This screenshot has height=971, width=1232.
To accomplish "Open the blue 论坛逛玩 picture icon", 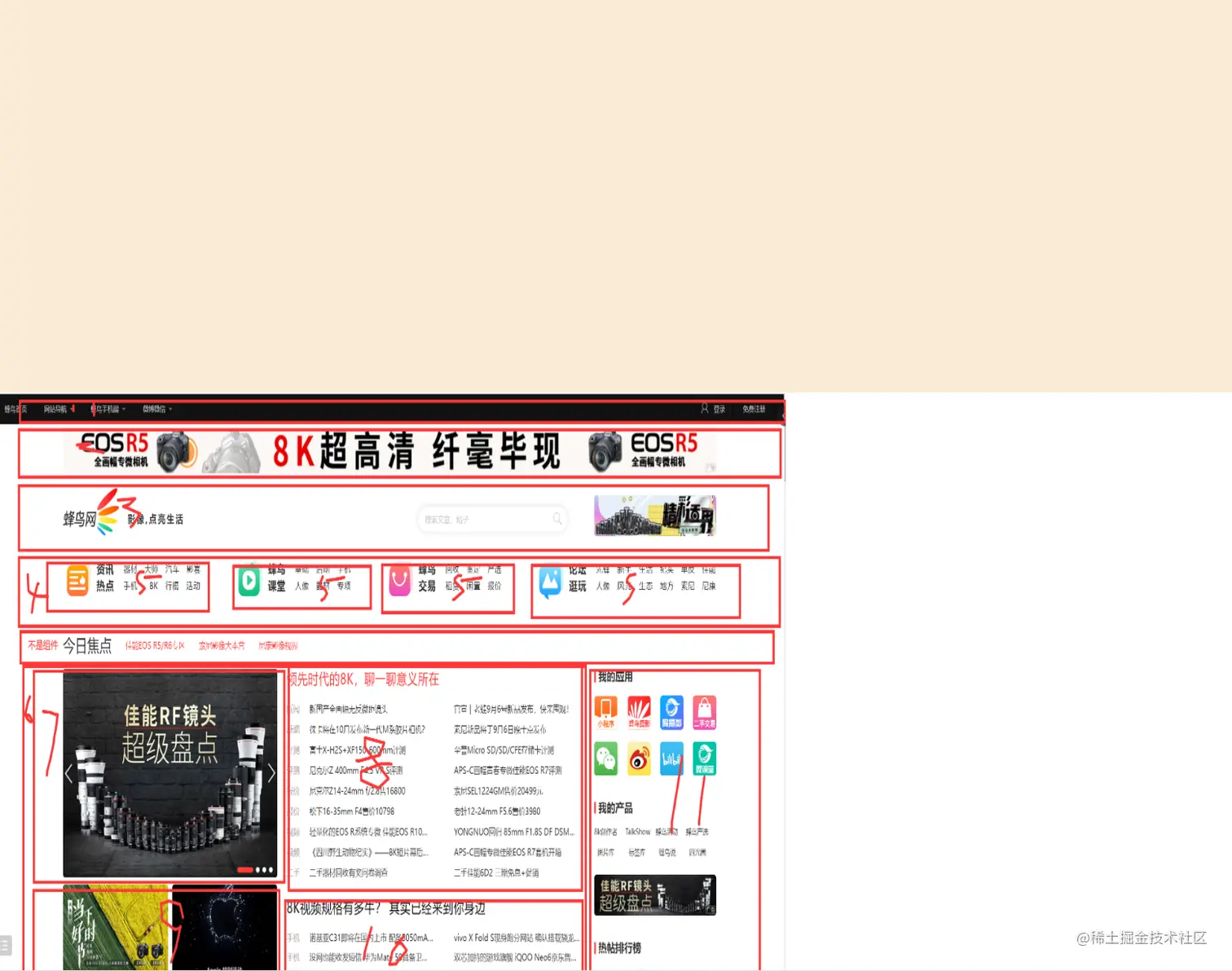I will [550, 582].
